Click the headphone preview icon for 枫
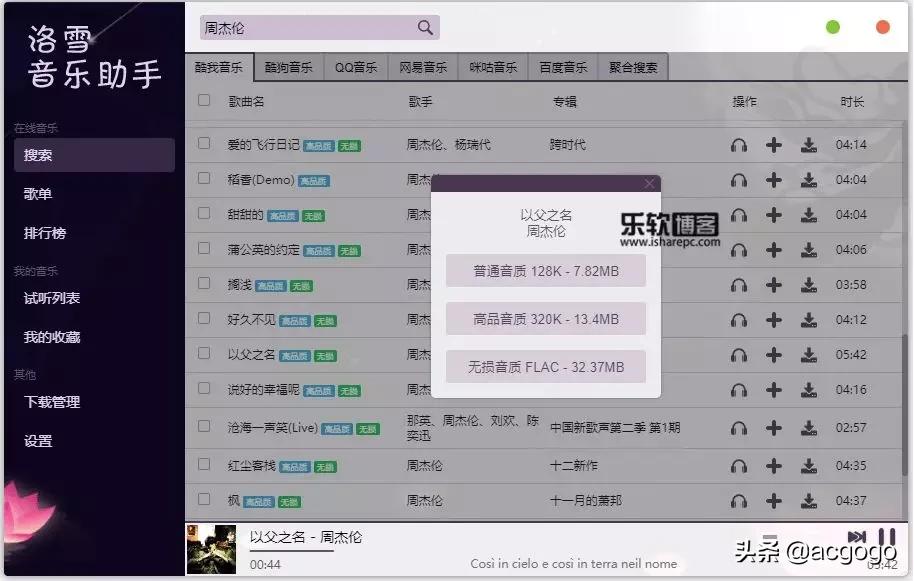Screen dimensions: 914x581 pyautogui.click(x=737, y=500)
